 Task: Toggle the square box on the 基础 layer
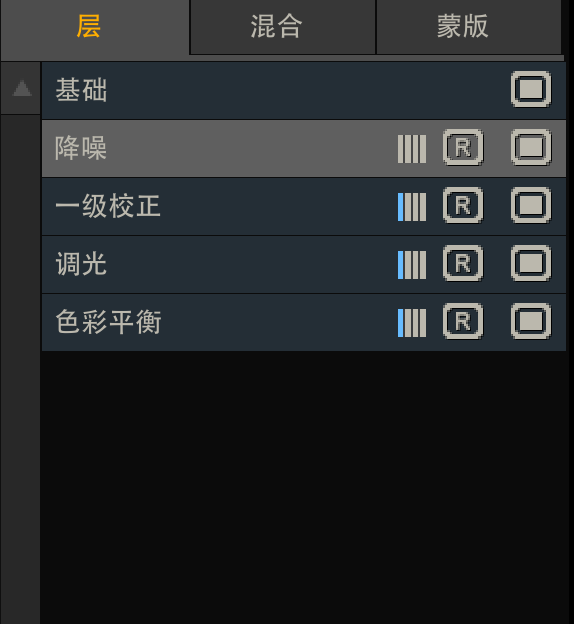pyautogui.click(x=531, y=89)
